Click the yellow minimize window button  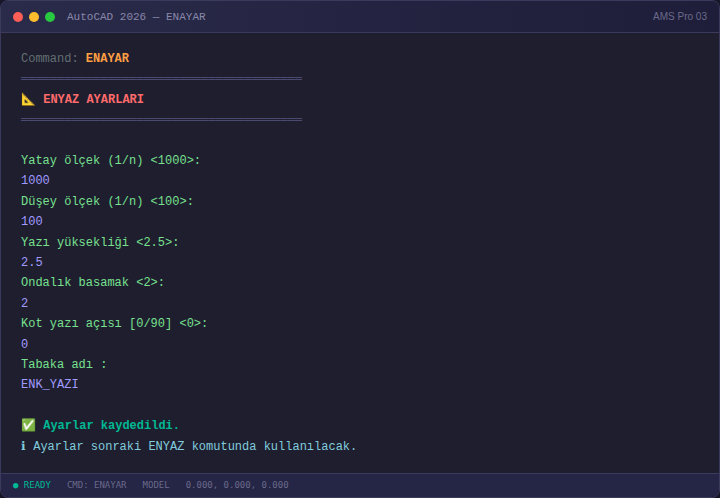[x=34, y=17]
